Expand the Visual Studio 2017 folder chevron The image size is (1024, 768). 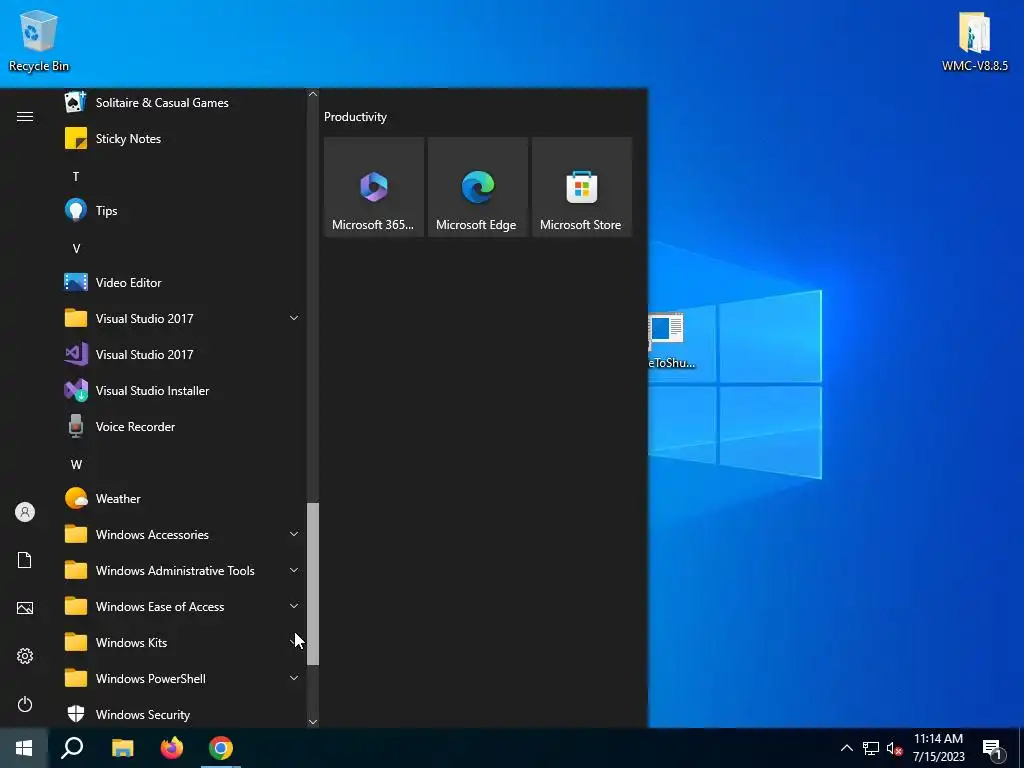click(294, 318)
